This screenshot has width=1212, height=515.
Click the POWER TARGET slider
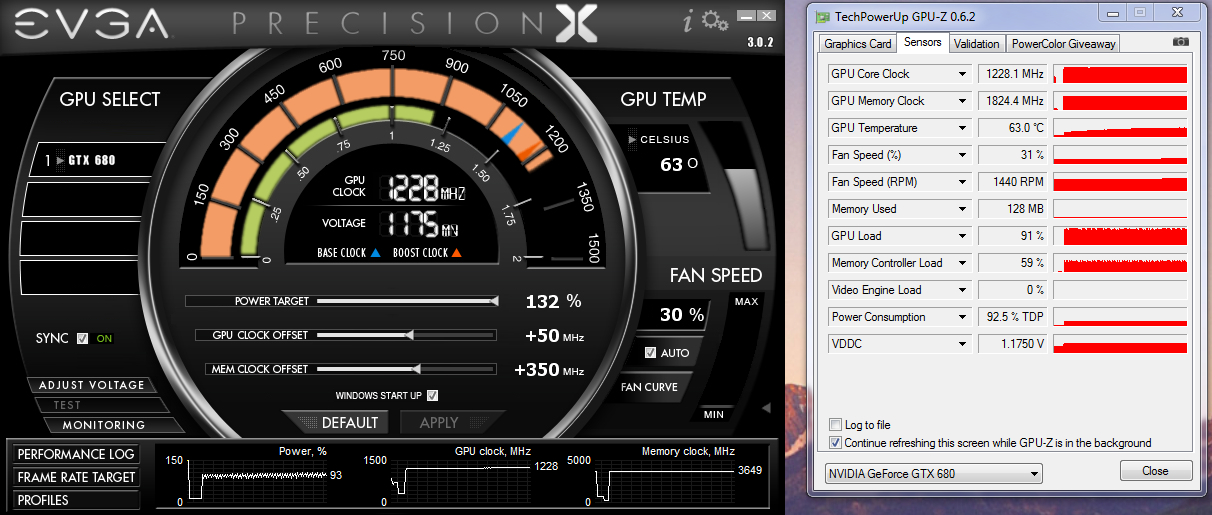click(x=406, y=300)
